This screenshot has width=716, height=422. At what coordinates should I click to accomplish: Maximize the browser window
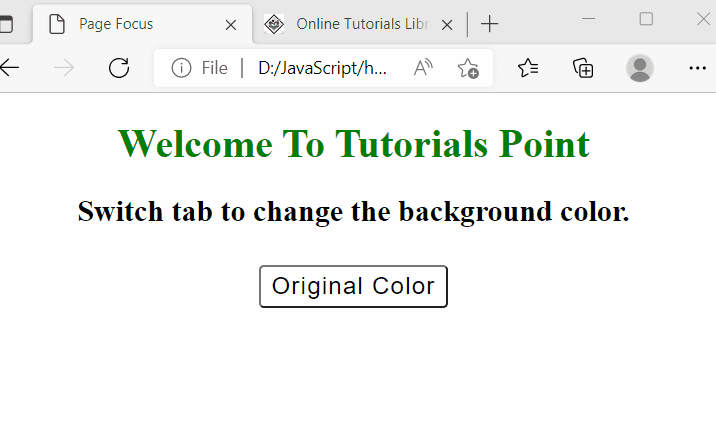[646, 19]
